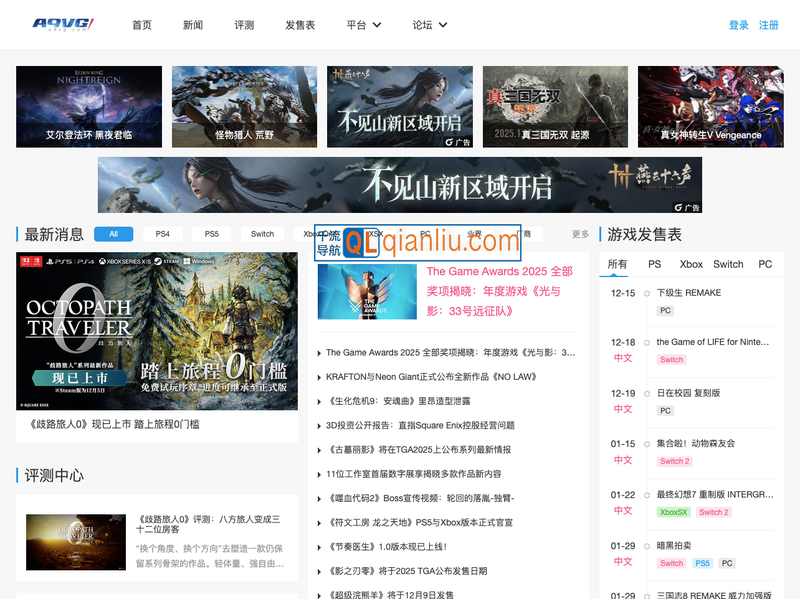
Task: Open the 评测 navigation item
Action: 244,25
